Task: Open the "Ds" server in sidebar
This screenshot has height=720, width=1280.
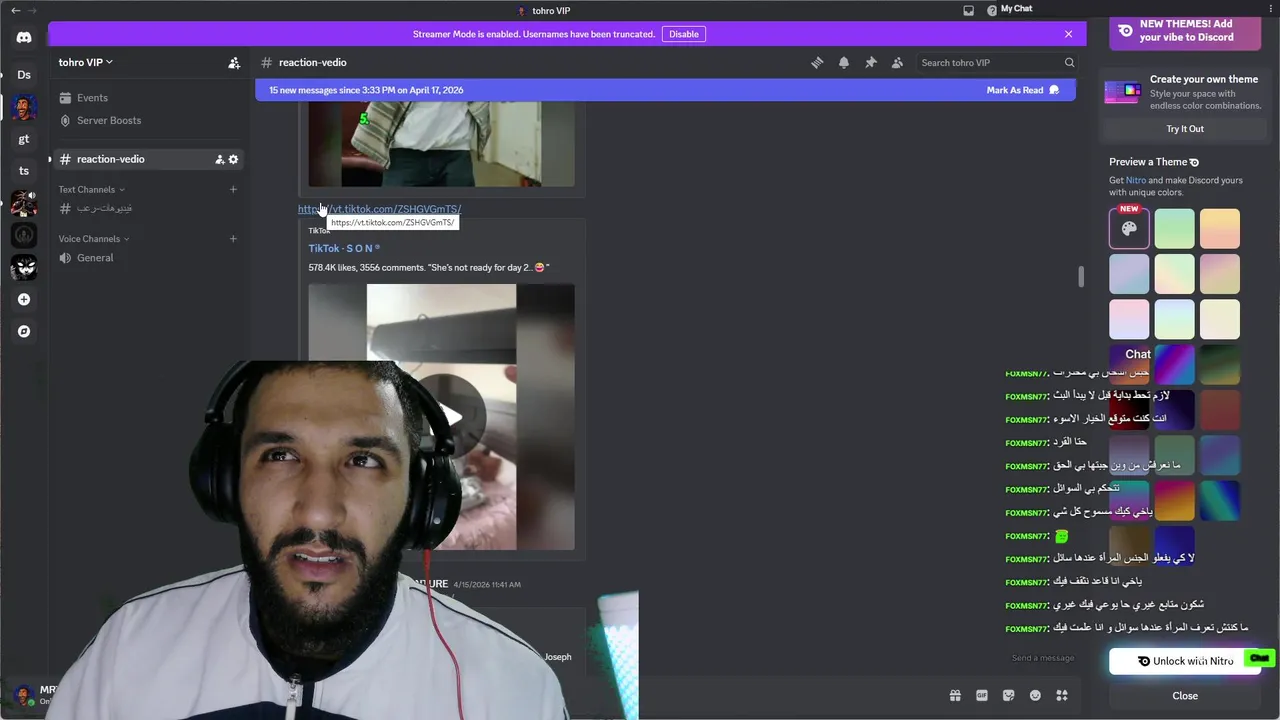Action: coord(24,75)
